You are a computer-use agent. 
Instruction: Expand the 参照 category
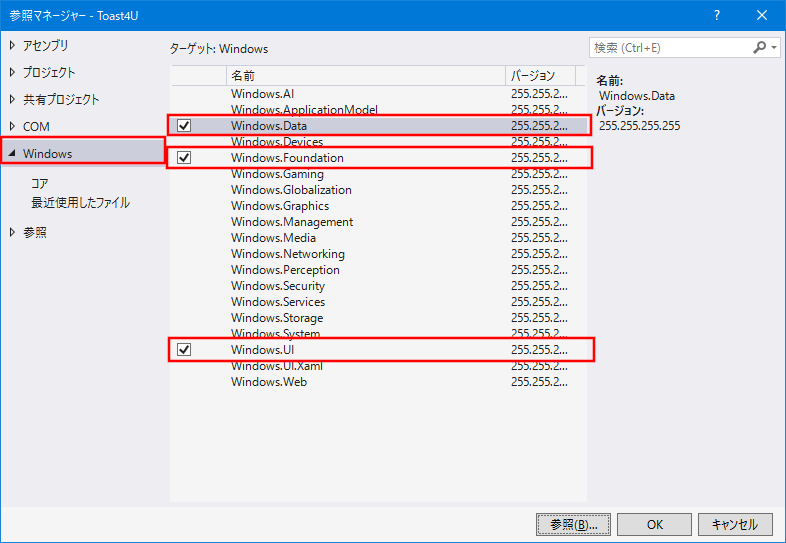point(12,232)
